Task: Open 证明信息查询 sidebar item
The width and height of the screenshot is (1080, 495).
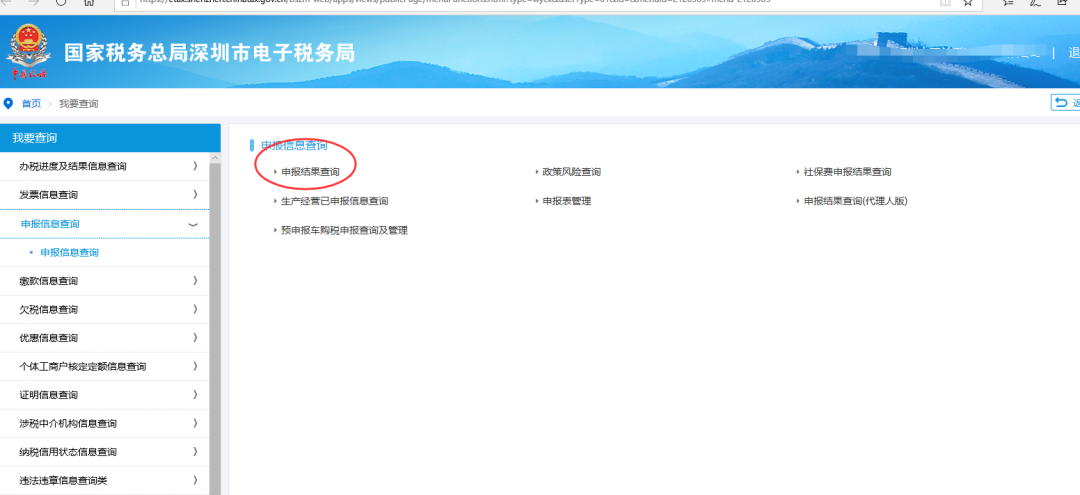Action: (48, 395)
